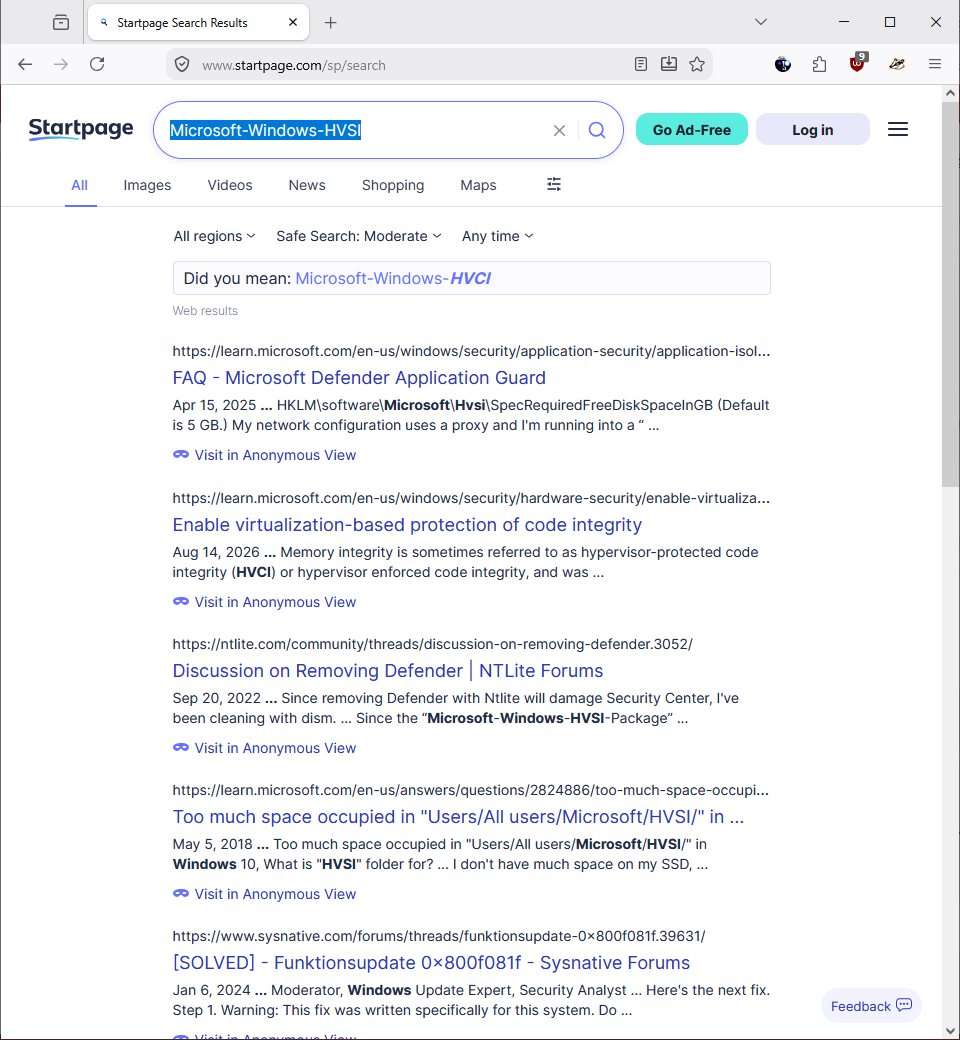Switch to the News tab
This screenshot has width=960, height=1040.
coord(307,185)
